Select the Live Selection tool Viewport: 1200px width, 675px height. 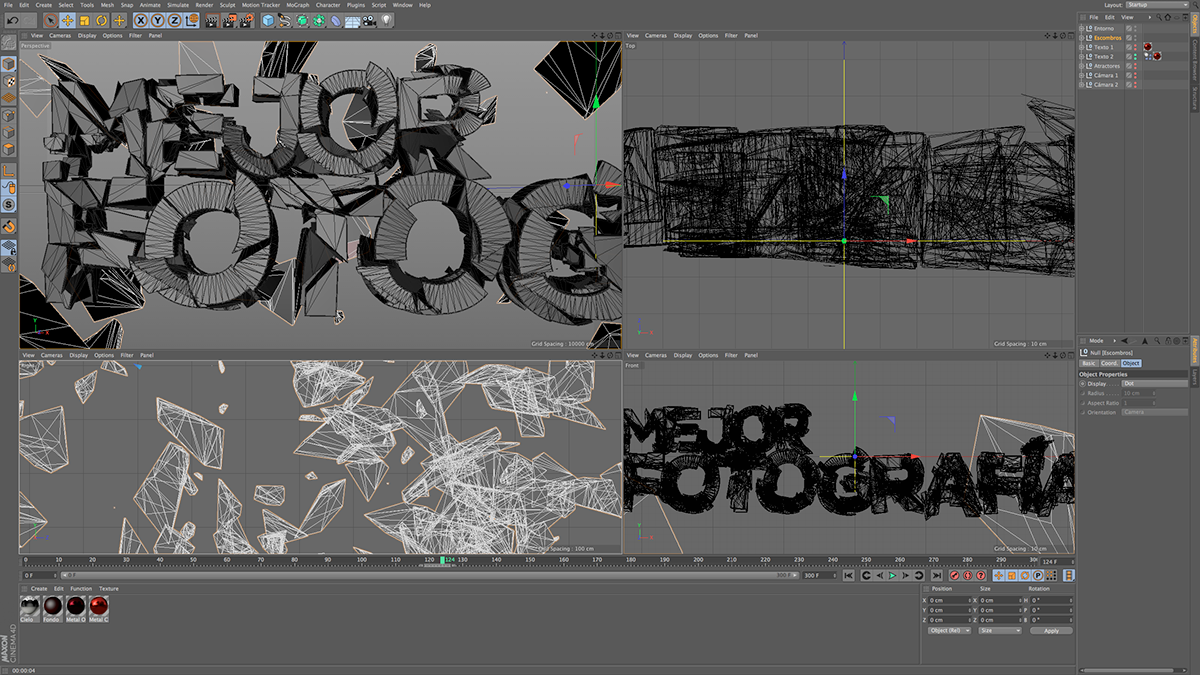point(50,20)
